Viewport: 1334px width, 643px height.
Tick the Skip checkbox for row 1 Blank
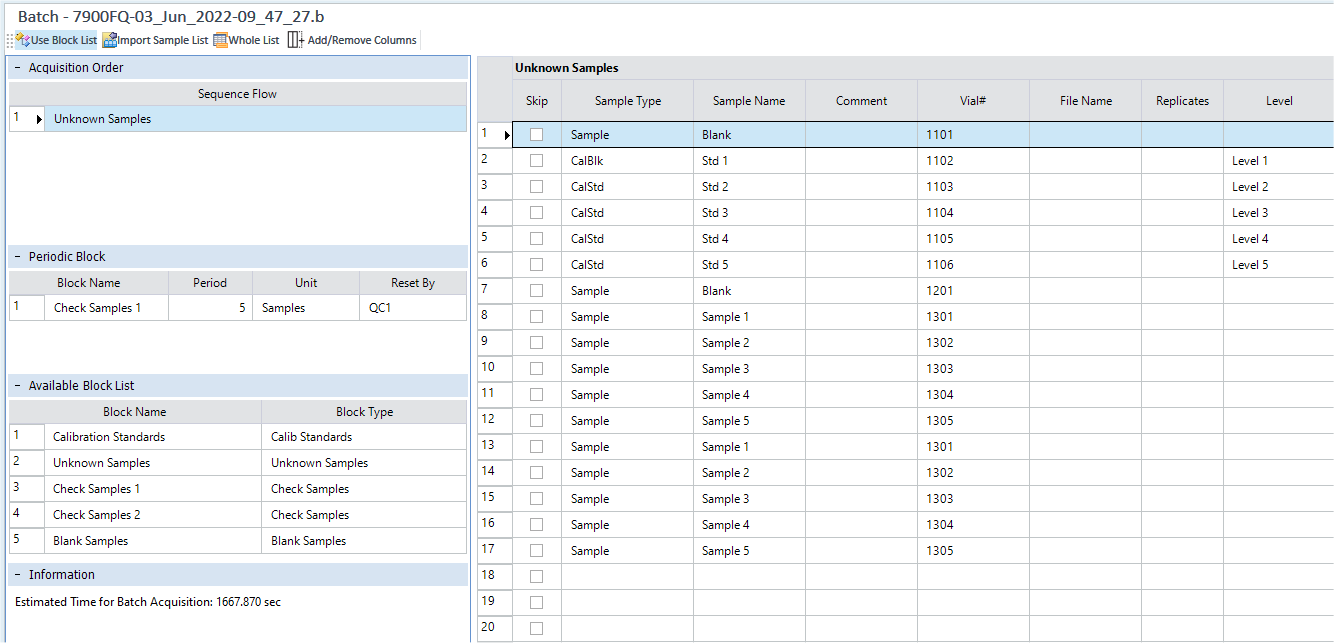(x=537, y=135)
